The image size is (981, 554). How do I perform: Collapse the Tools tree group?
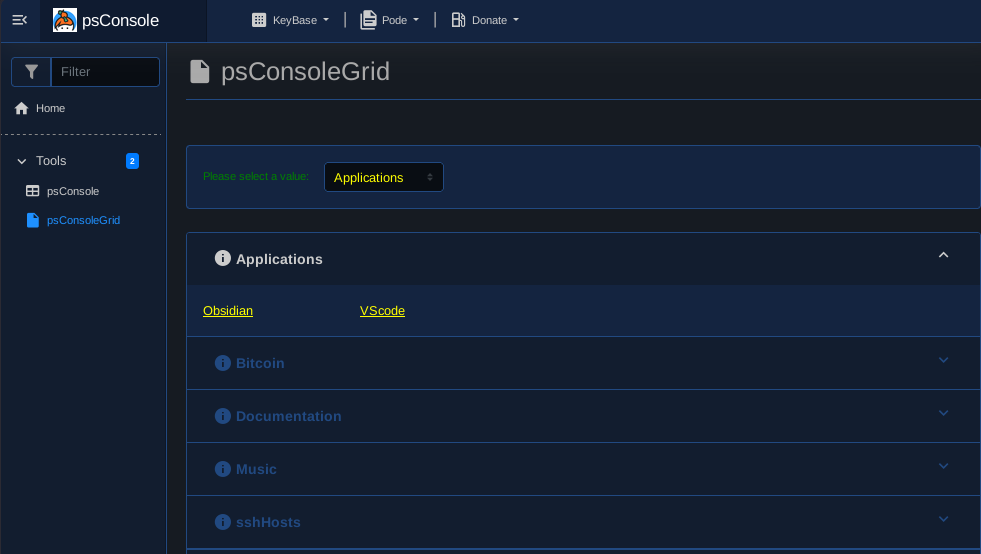tap(22, 161)
